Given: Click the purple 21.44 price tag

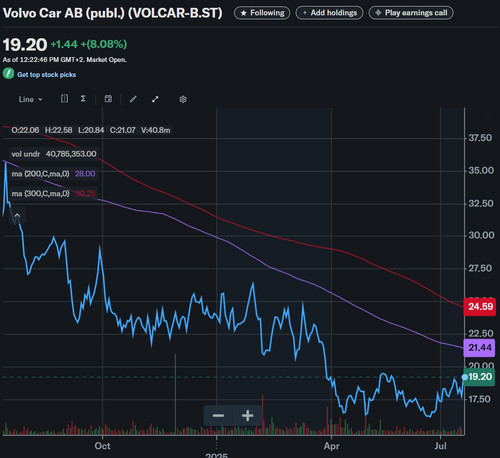Looking at the screenshot, I should click(x=479, y=348).
